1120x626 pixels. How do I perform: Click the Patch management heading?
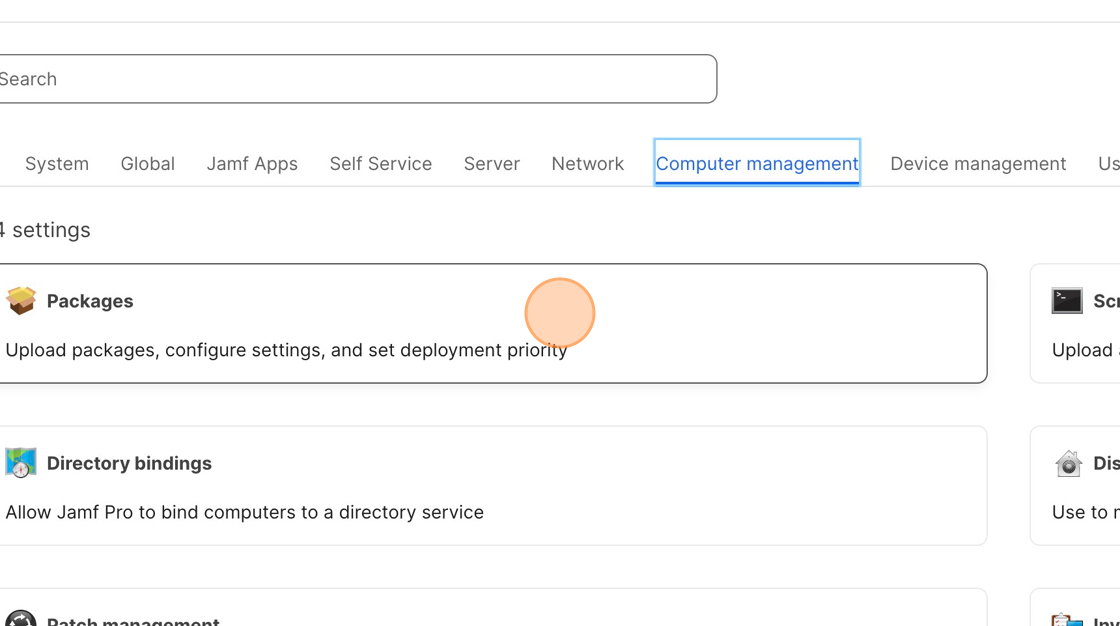click(x=133, y=621)
